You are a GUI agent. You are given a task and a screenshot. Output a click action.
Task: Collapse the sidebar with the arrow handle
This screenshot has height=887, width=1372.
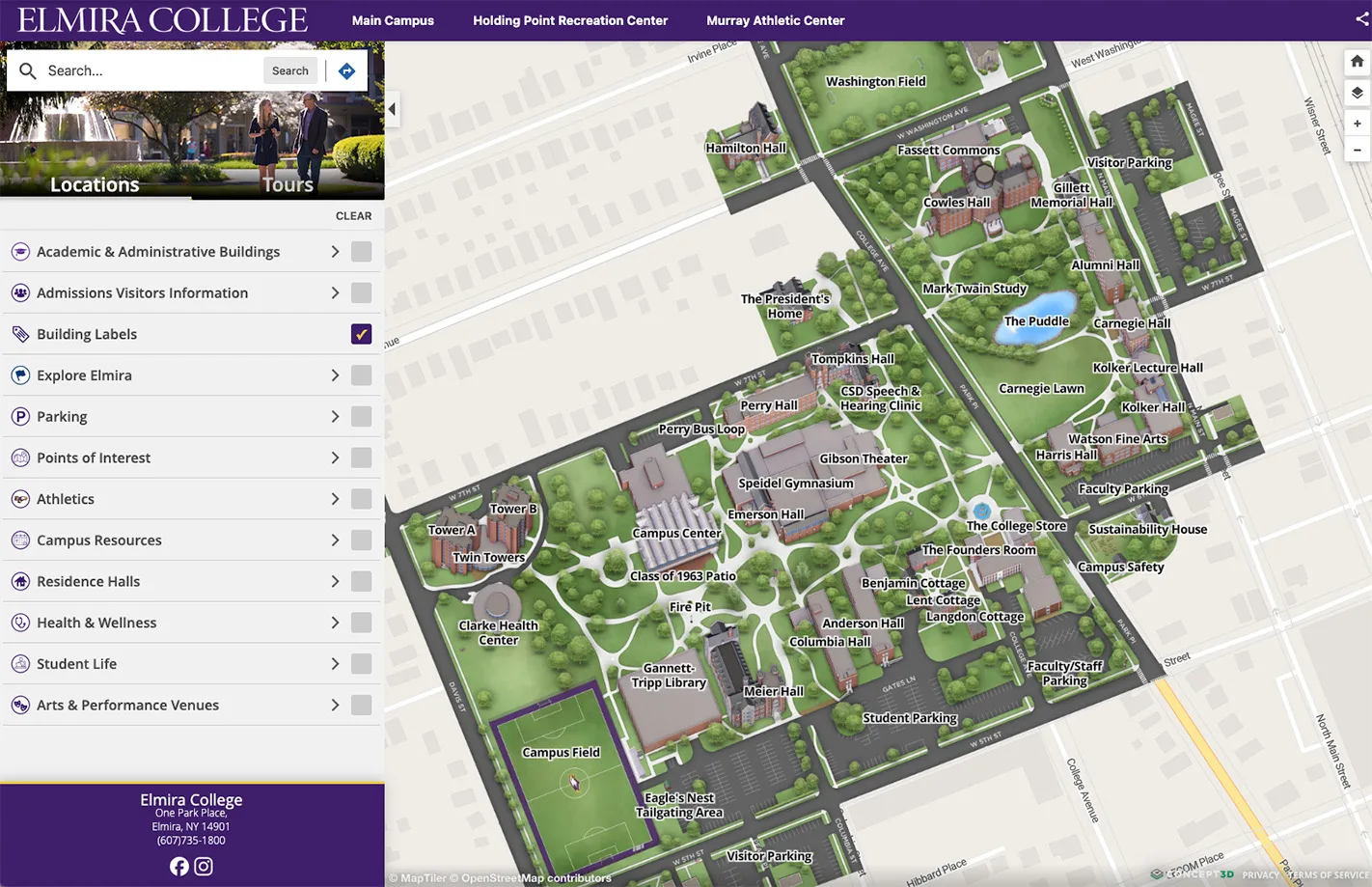(x=392, y=109)
